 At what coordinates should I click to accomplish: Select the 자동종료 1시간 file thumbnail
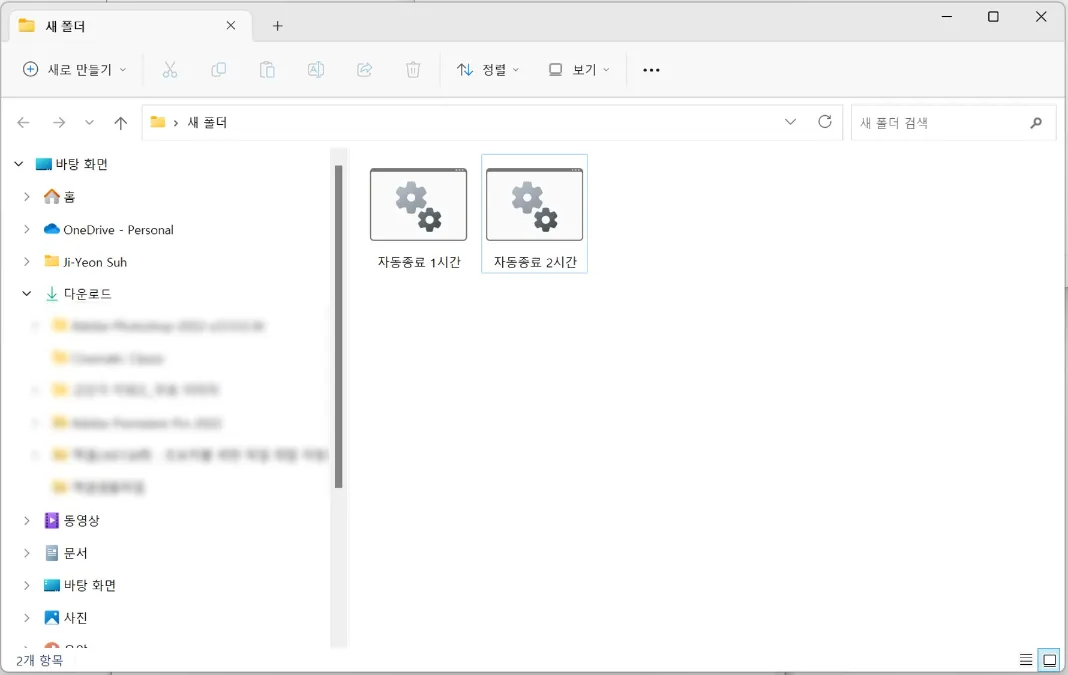click(418, 205)
